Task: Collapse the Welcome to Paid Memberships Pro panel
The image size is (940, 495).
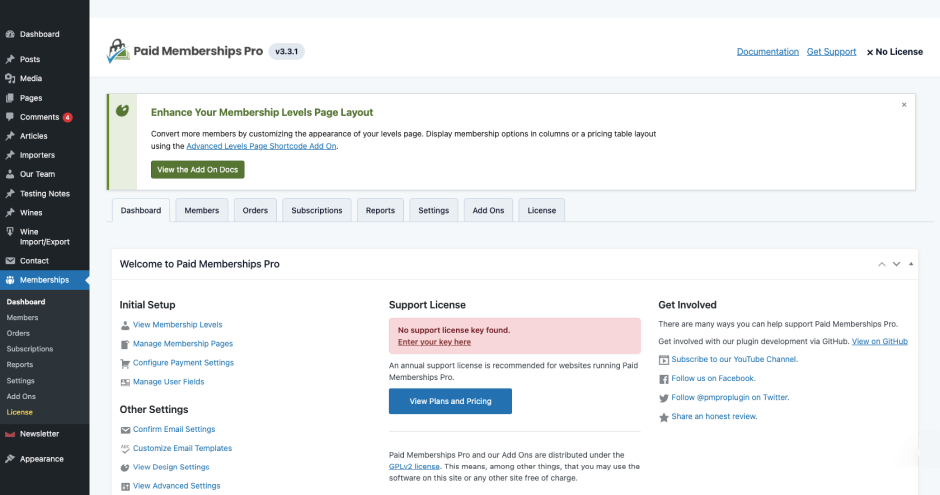Action: tap(911, 264)
